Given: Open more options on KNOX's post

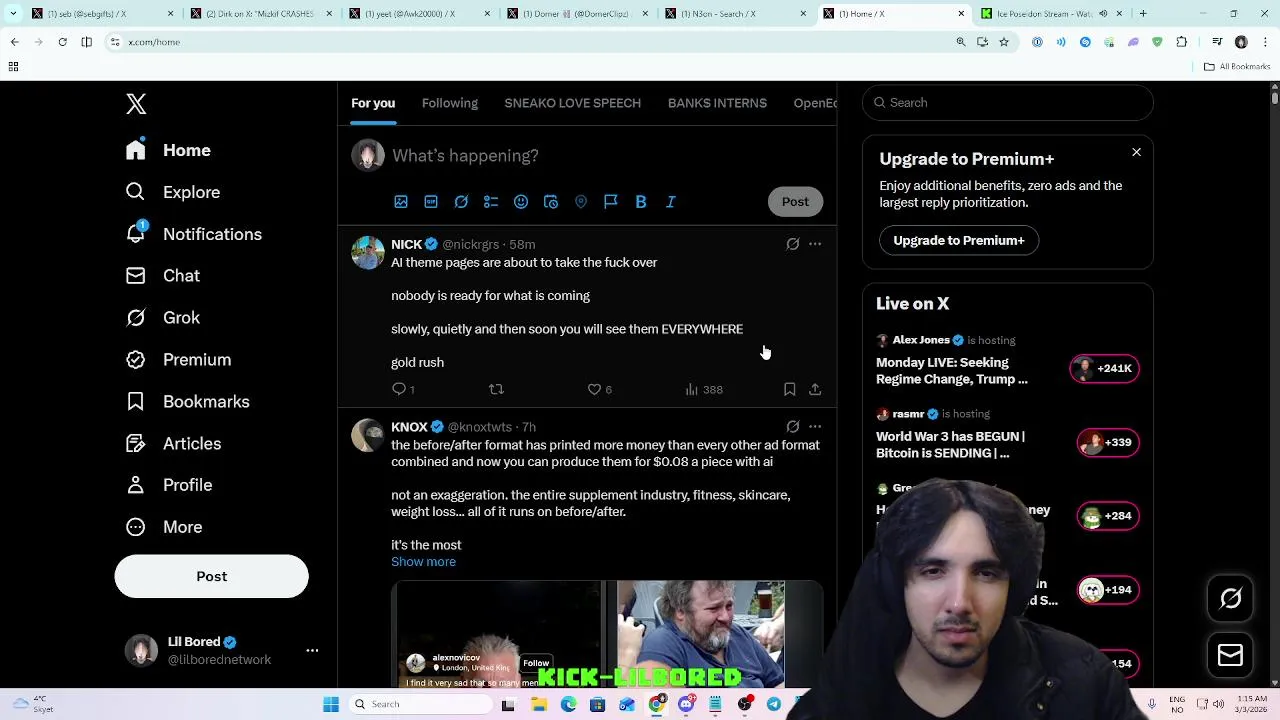Looking at the screenshot, I should [x=815, y=427].
